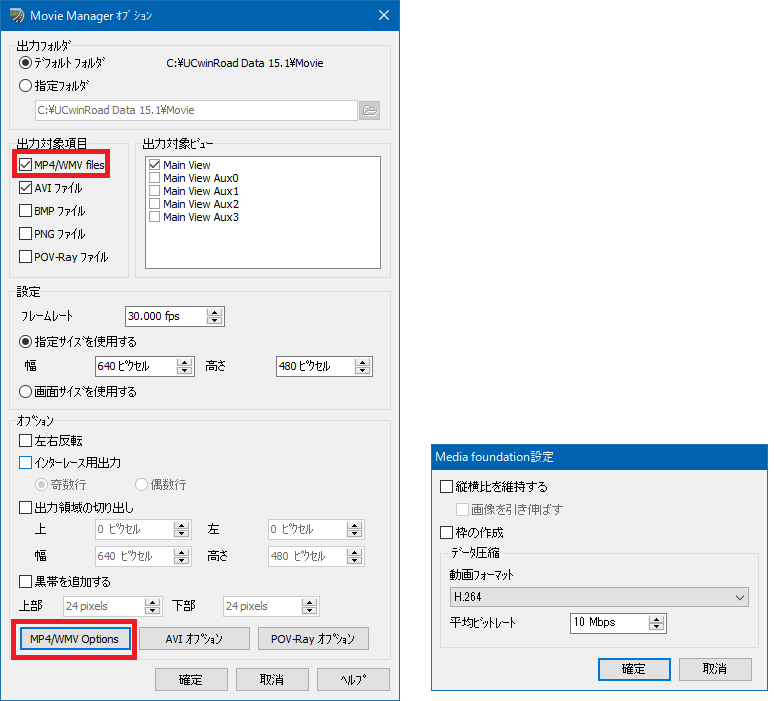Select the 指定フォルダ radio button

[25, 85]
